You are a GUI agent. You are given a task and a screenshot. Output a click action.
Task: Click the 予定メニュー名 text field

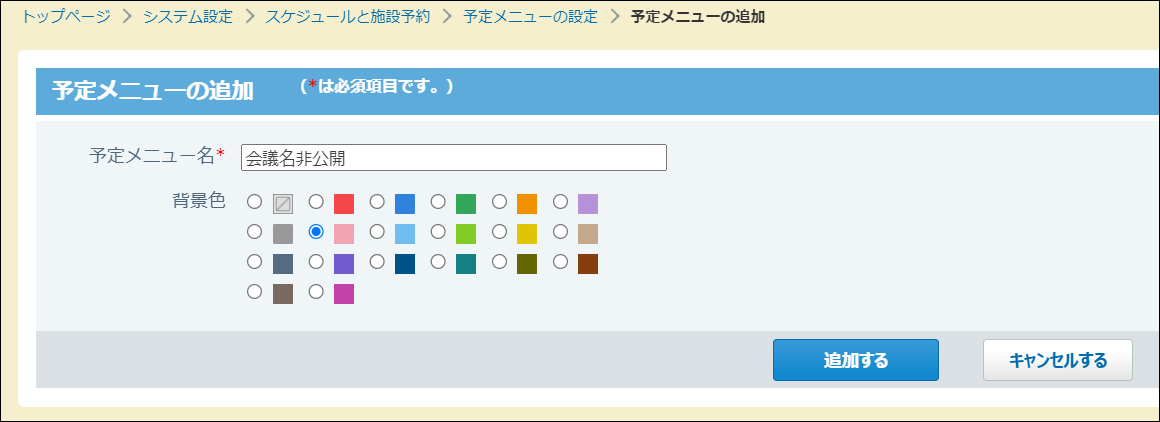click(x=453, y=157)
